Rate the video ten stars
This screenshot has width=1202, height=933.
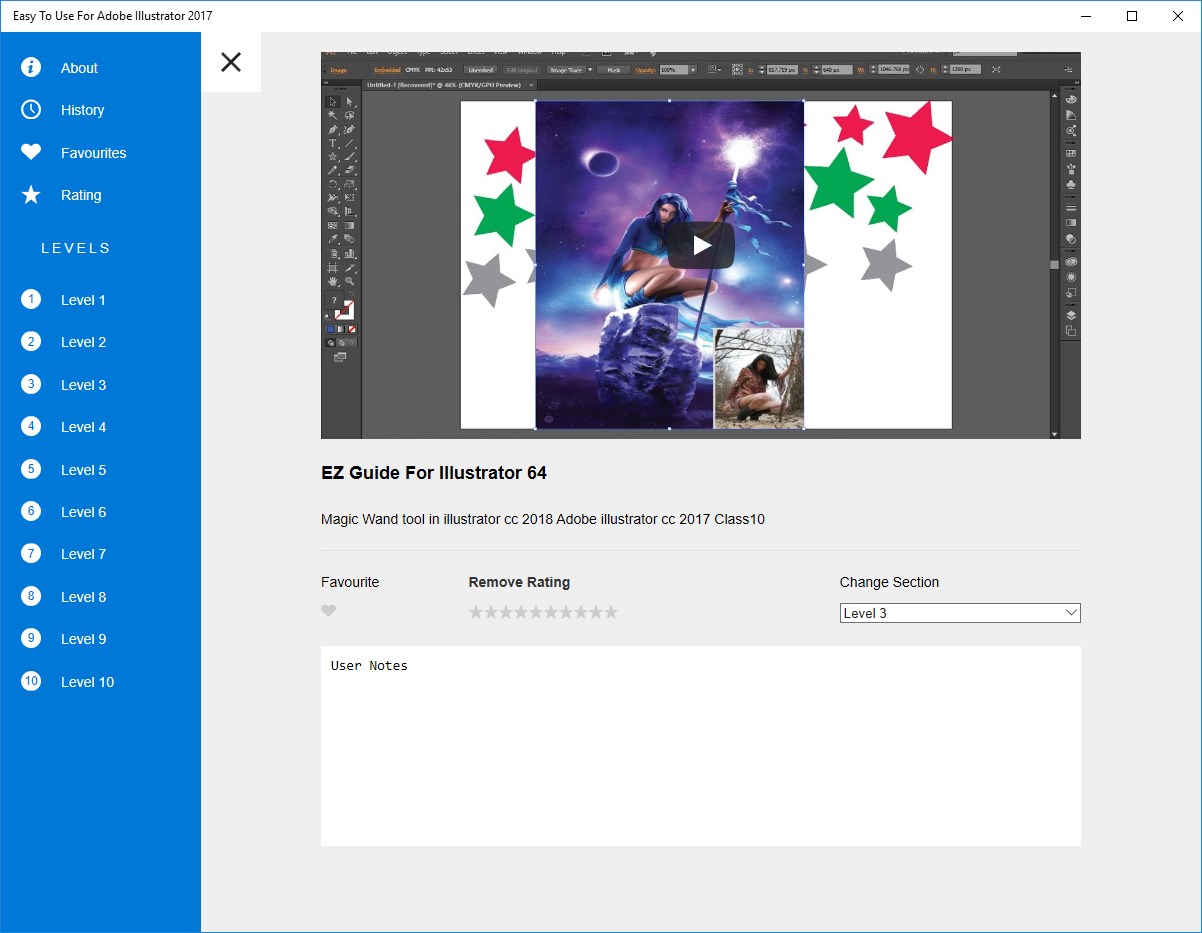(x=611, y=612)
